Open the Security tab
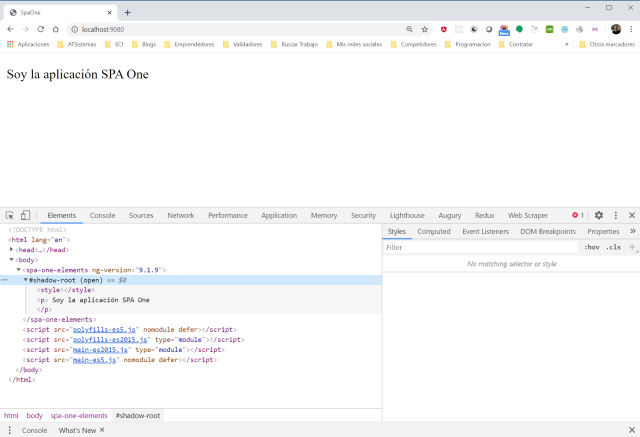 [x=363, y=215]
